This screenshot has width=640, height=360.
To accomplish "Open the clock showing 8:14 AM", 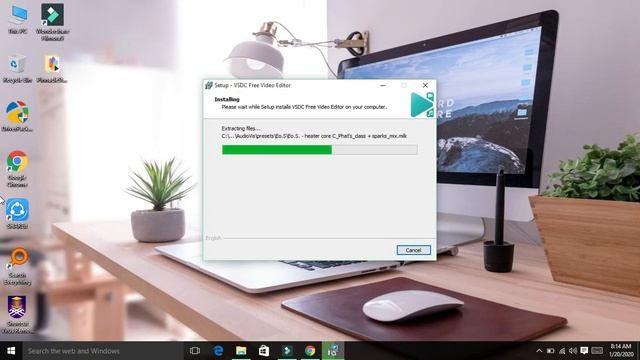I will point(622,351).
